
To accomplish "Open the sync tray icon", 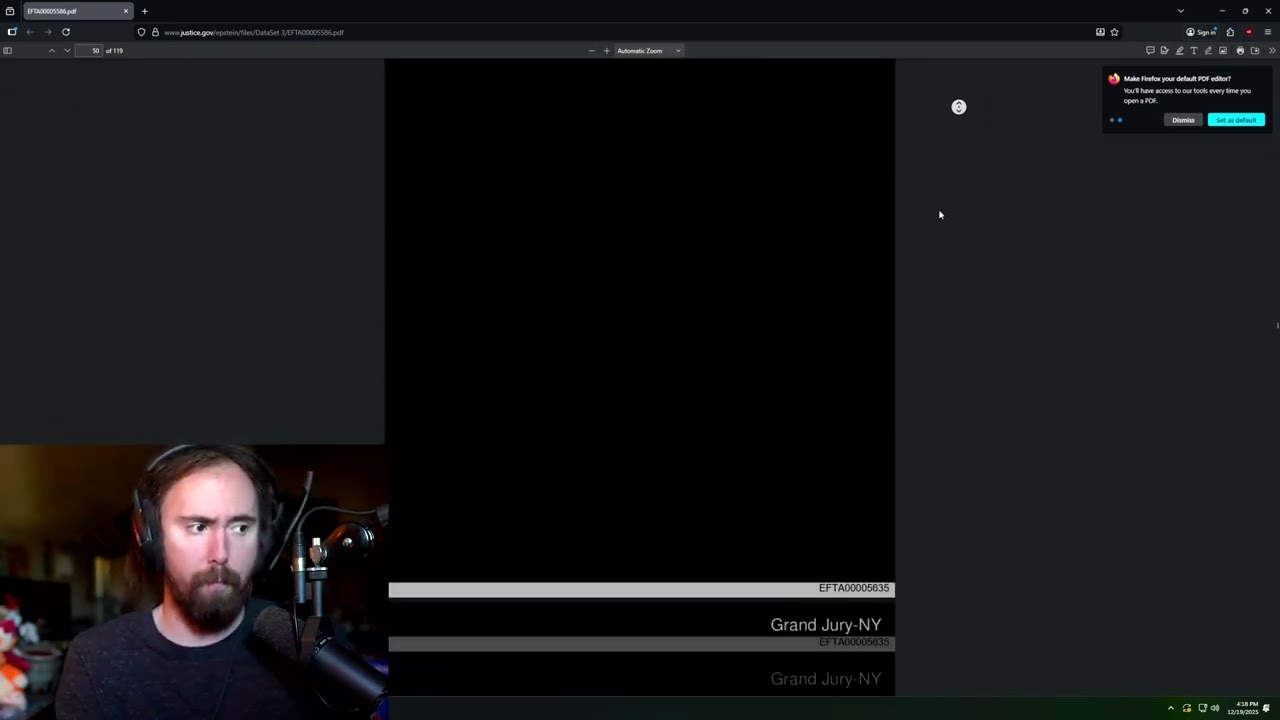I will click(1187, 708).
